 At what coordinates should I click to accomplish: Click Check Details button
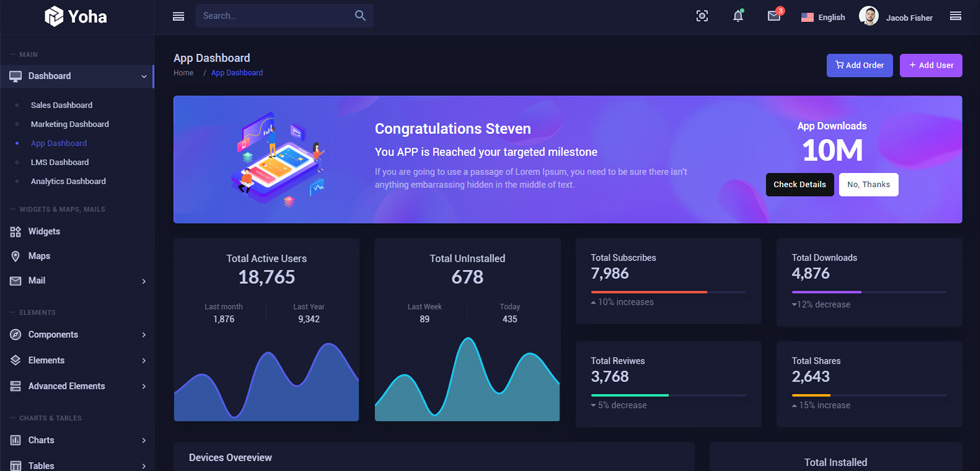click(799, 185)
